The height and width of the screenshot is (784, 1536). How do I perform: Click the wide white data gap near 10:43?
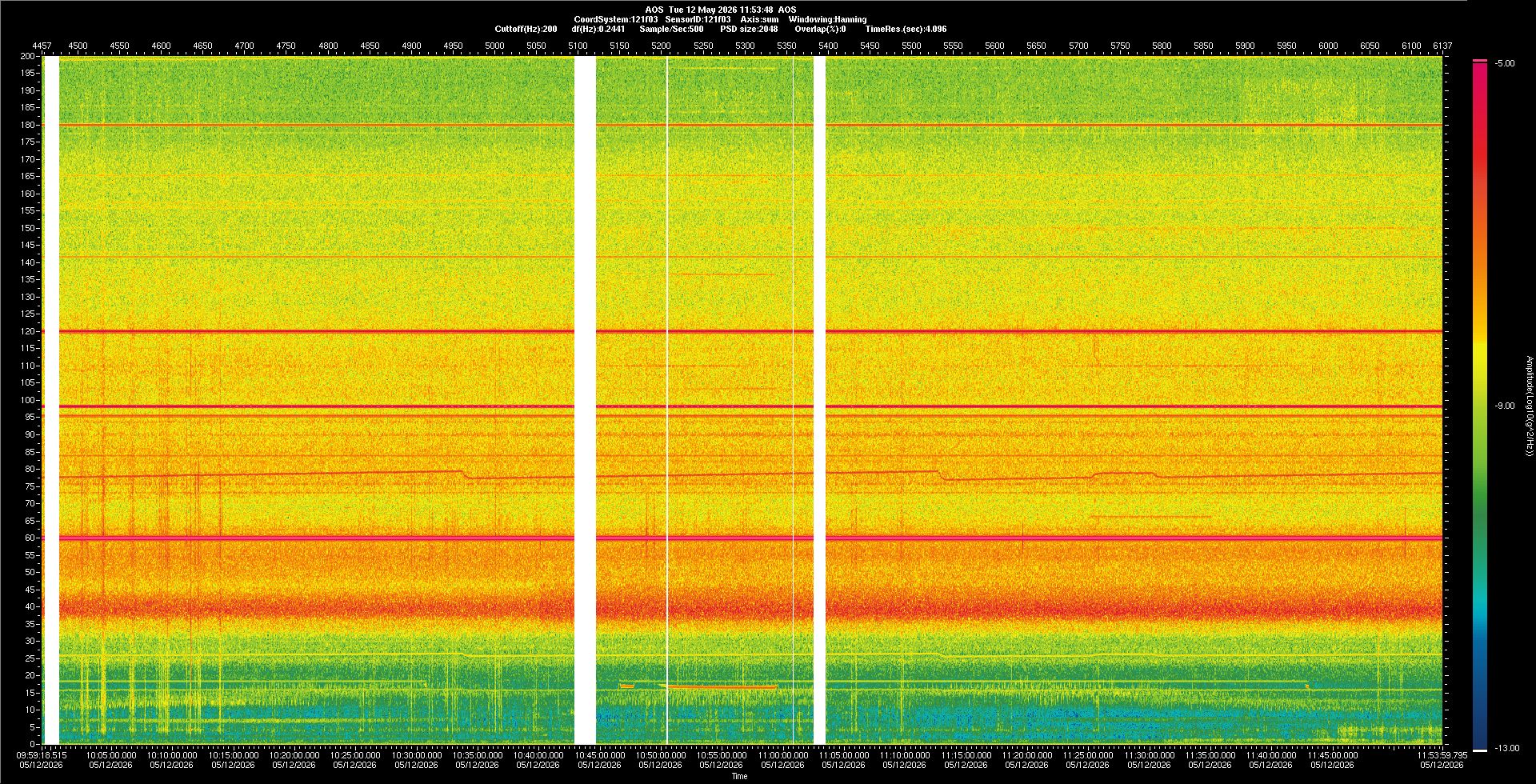pyautogui.click(x=586, y=400)
